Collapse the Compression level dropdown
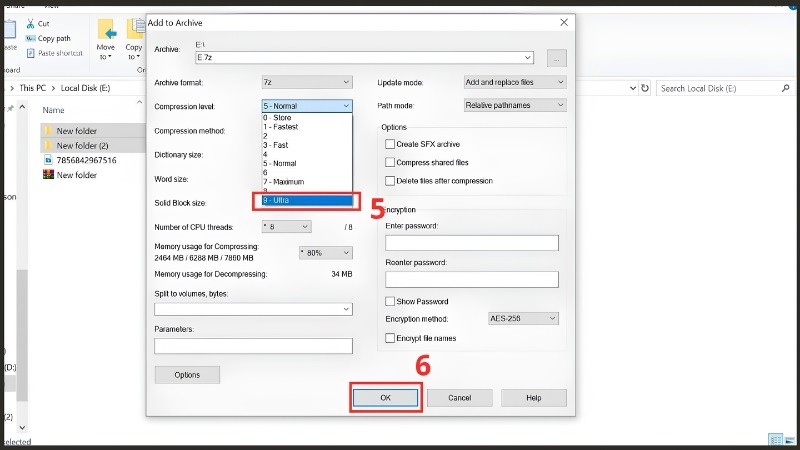Viewport: 800px width, 450px height. click(307, 106)
